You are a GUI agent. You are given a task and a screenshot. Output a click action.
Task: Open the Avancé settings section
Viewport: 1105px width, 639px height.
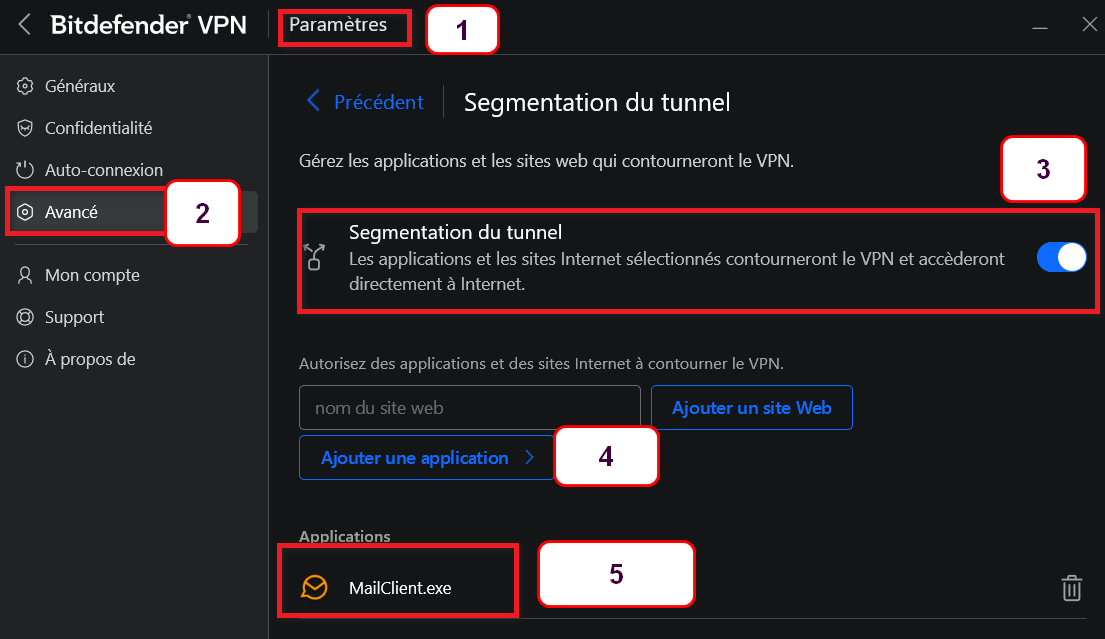pos(71,212)
